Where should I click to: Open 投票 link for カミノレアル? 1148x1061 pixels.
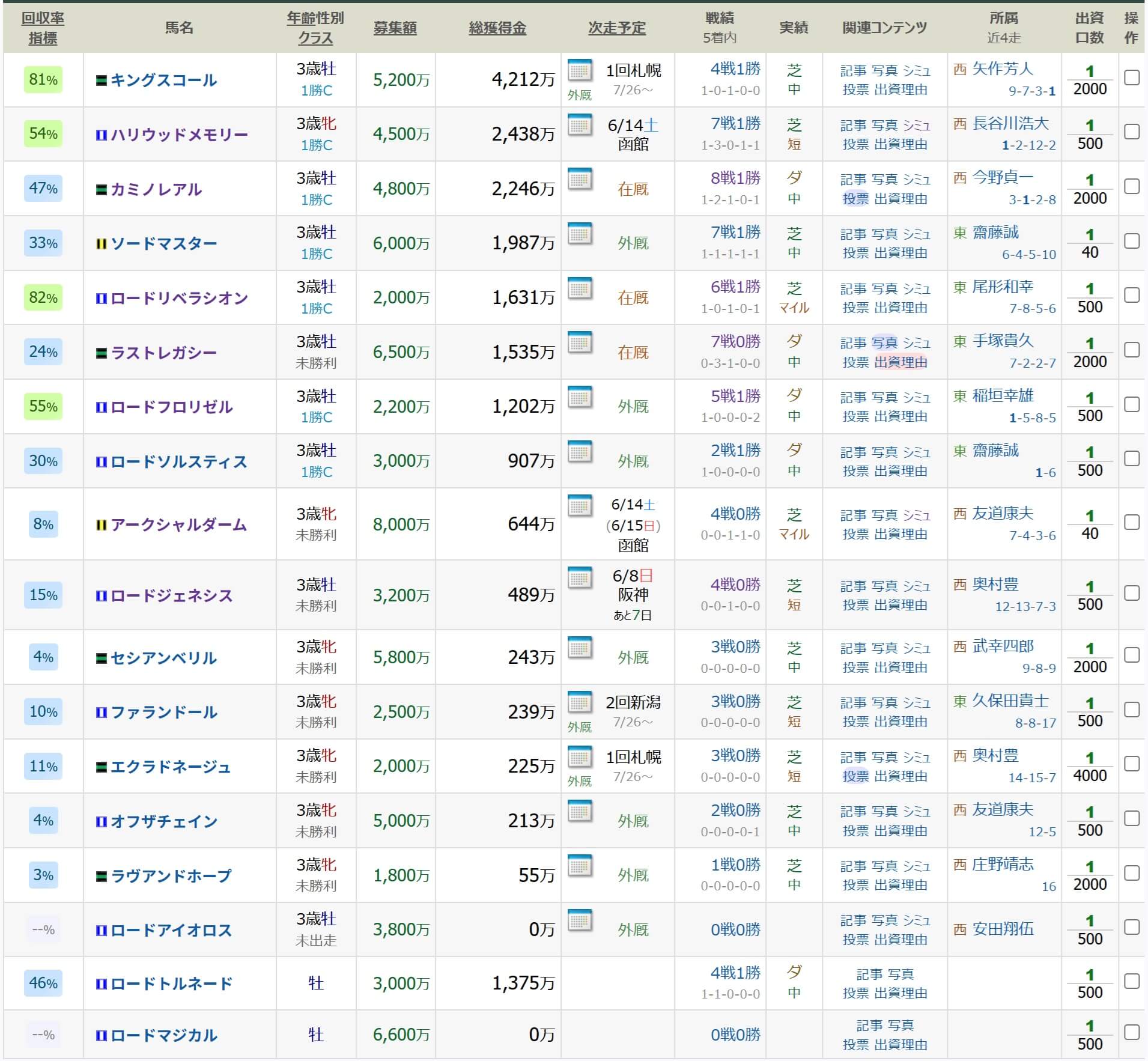[x=855, y=199]
